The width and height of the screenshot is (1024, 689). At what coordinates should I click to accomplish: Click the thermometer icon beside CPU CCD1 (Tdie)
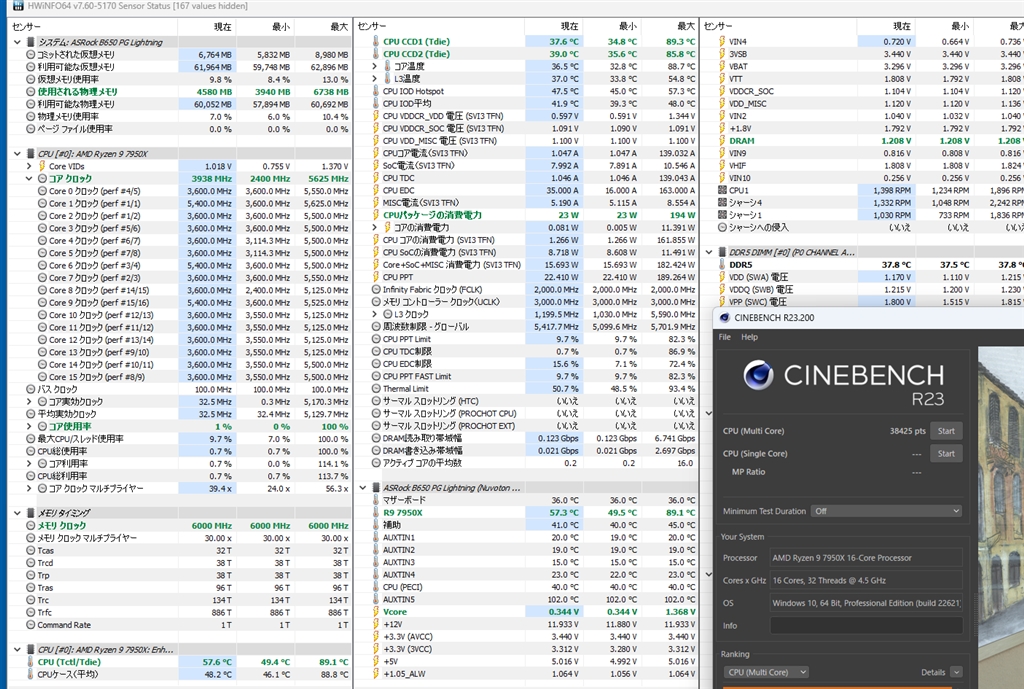374,41
